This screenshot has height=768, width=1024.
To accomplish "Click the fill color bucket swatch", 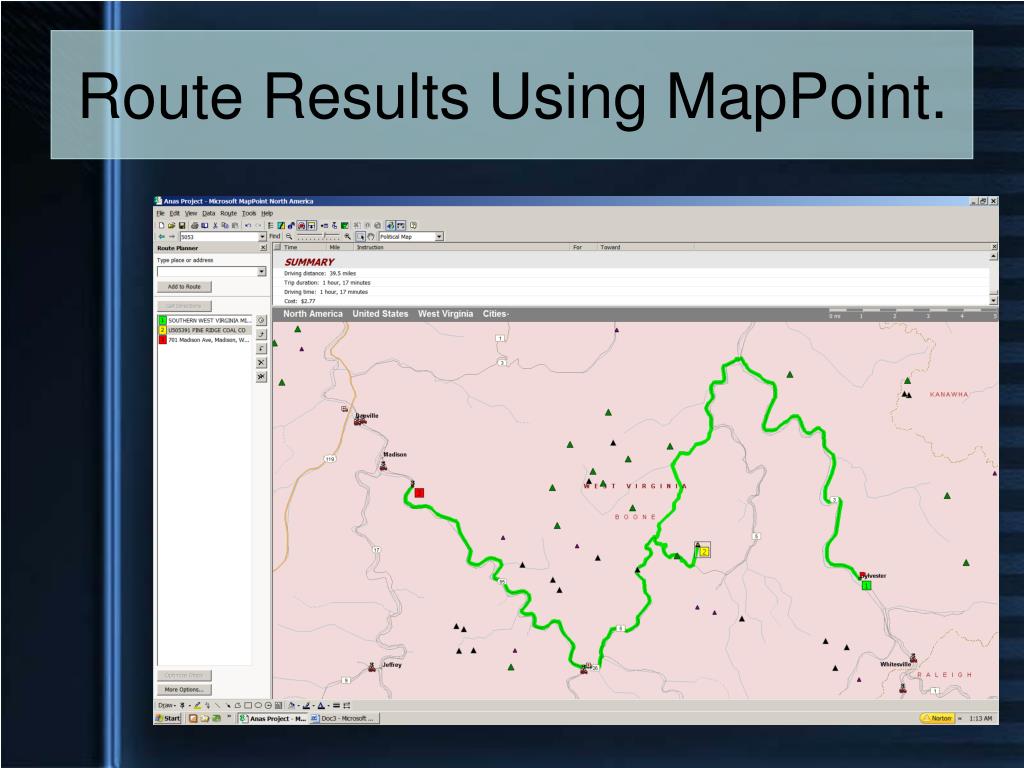I will pos(291,705).
